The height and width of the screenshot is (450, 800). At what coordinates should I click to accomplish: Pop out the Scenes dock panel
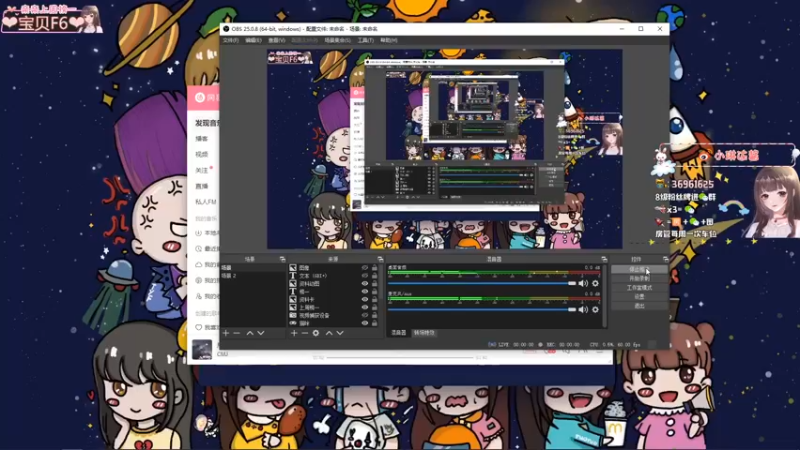point(282,259)
